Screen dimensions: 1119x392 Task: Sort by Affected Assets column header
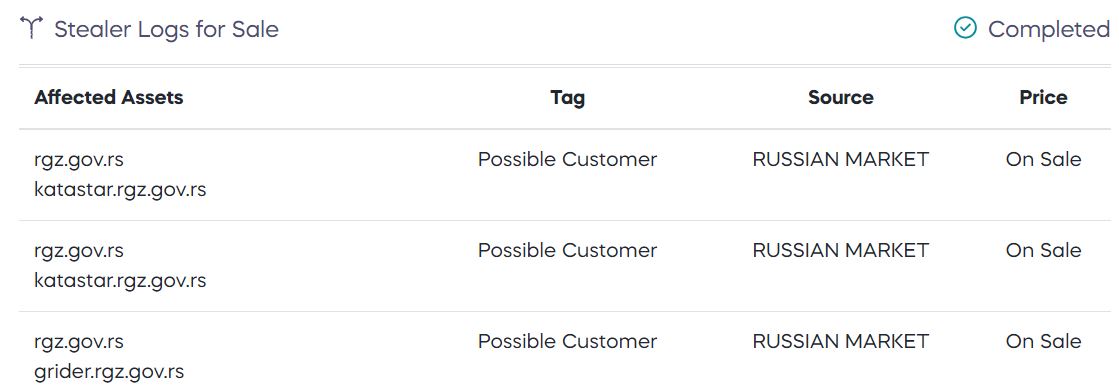(x=108, y=97)
